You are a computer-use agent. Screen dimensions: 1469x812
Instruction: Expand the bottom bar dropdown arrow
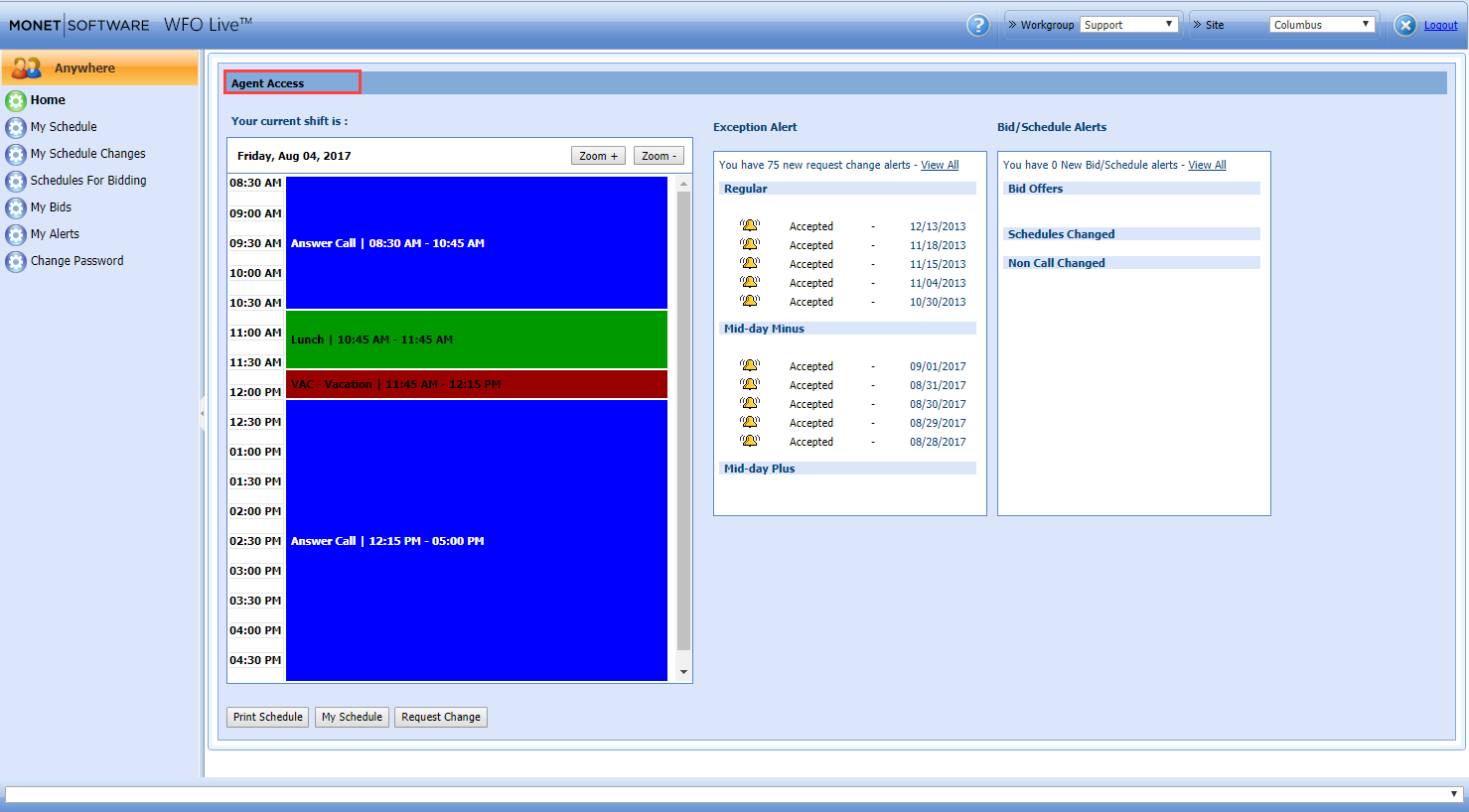point(1453,794)
